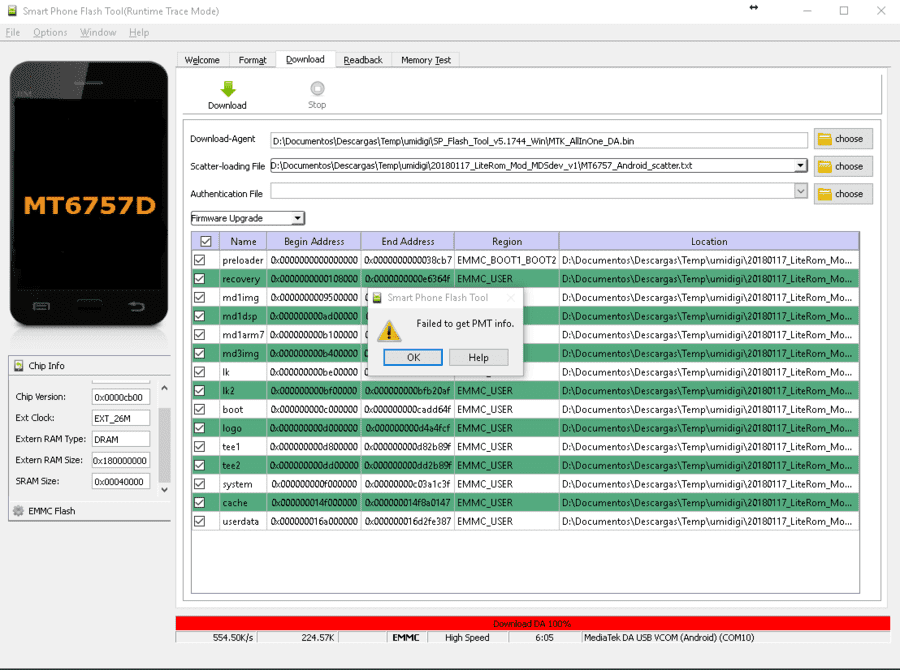Screen dimensions: 900x670
Task: Click MediaTek DA USB VCOM status entry
Action: [669, 637]
